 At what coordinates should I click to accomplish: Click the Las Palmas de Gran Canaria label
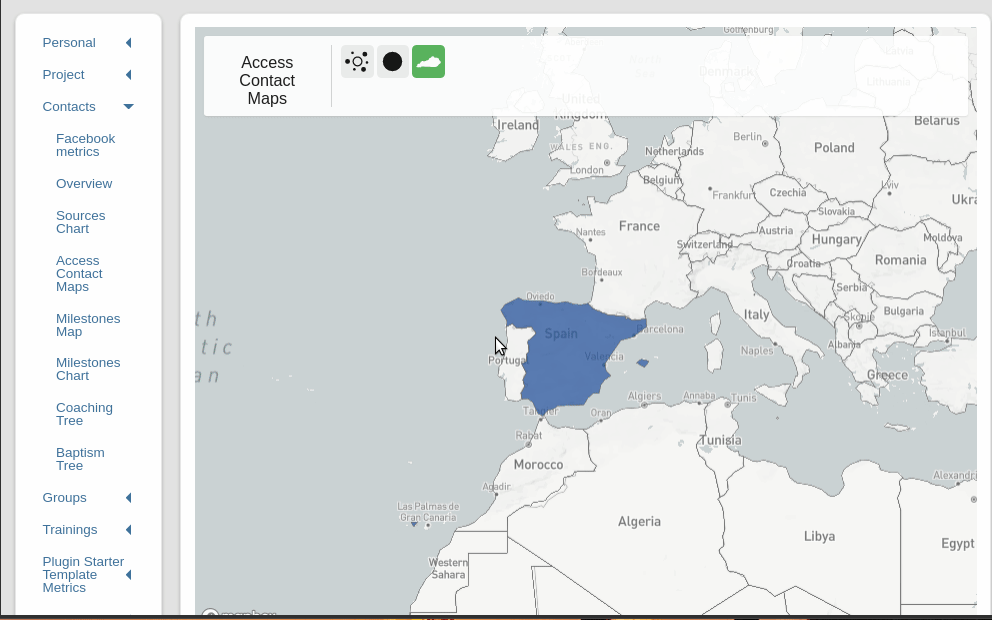(x=428, y=512)
